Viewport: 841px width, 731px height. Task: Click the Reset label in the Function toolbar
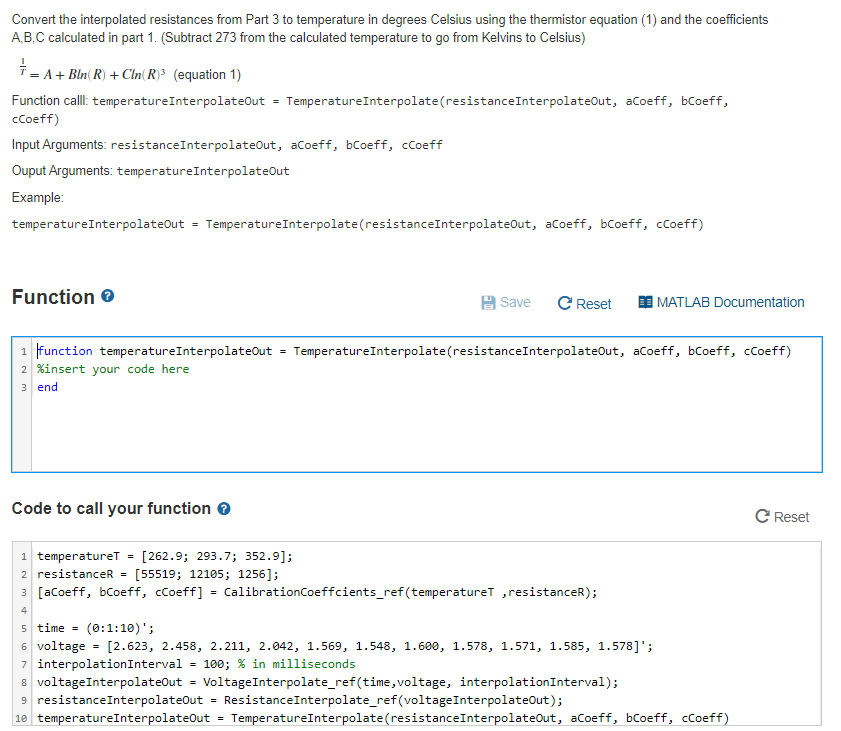(590, 302)
